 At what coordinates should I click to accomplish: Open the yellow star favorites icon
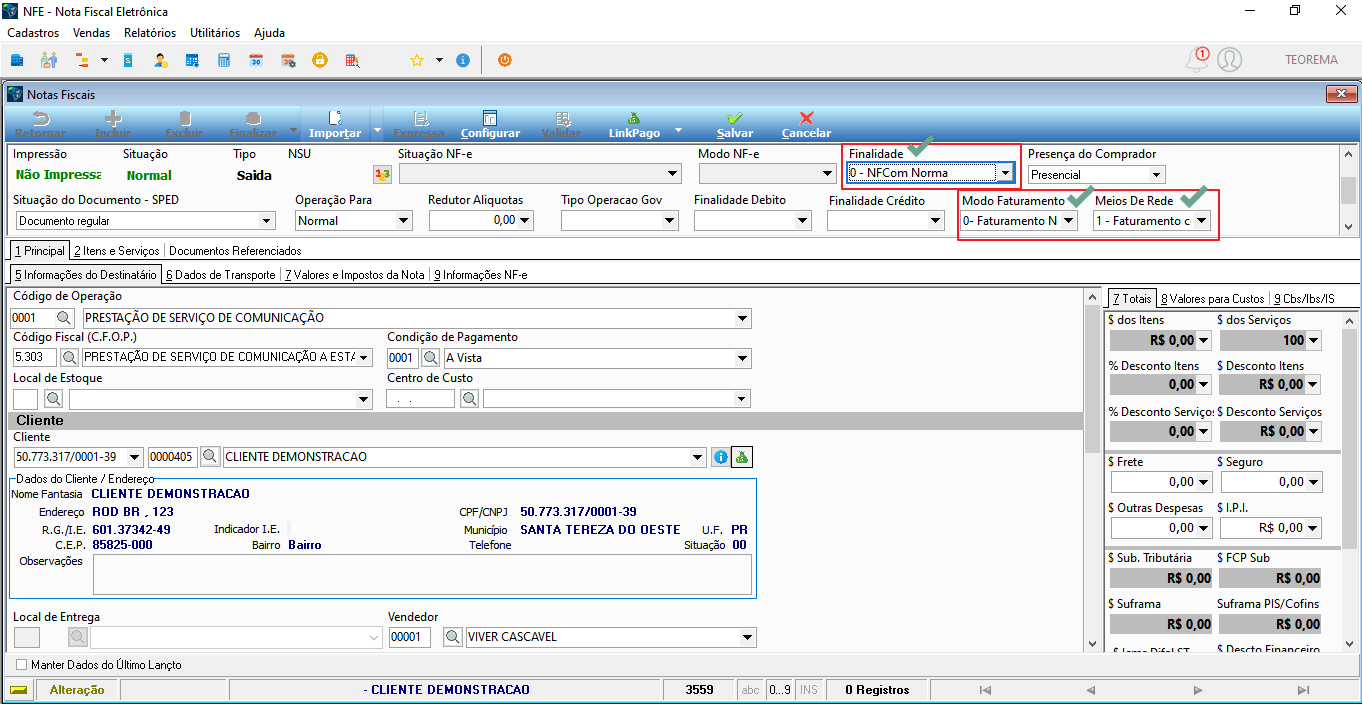point(417,60)
